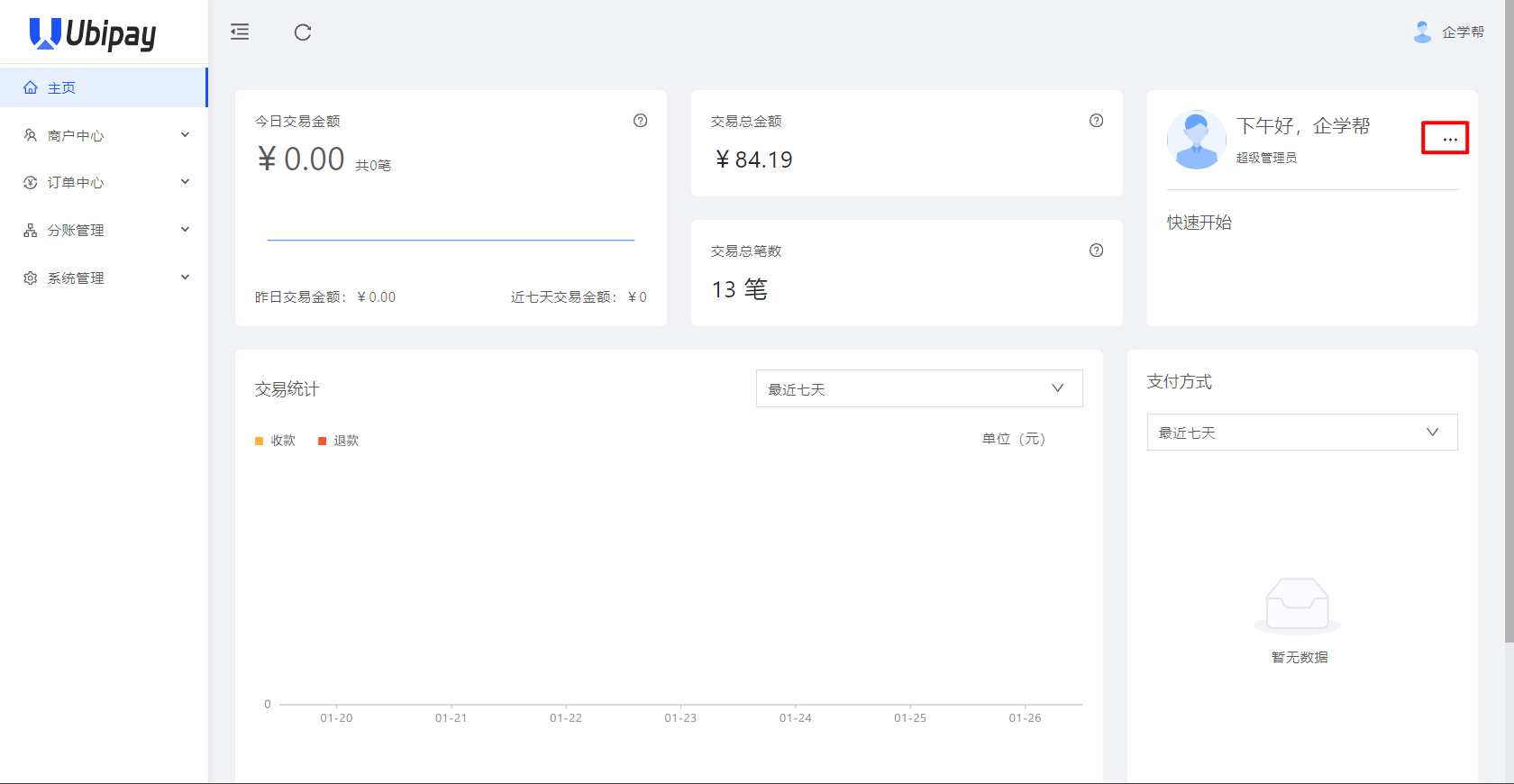
Task: Toggle 退款 series in chart legend
Action: click(339, 441)
